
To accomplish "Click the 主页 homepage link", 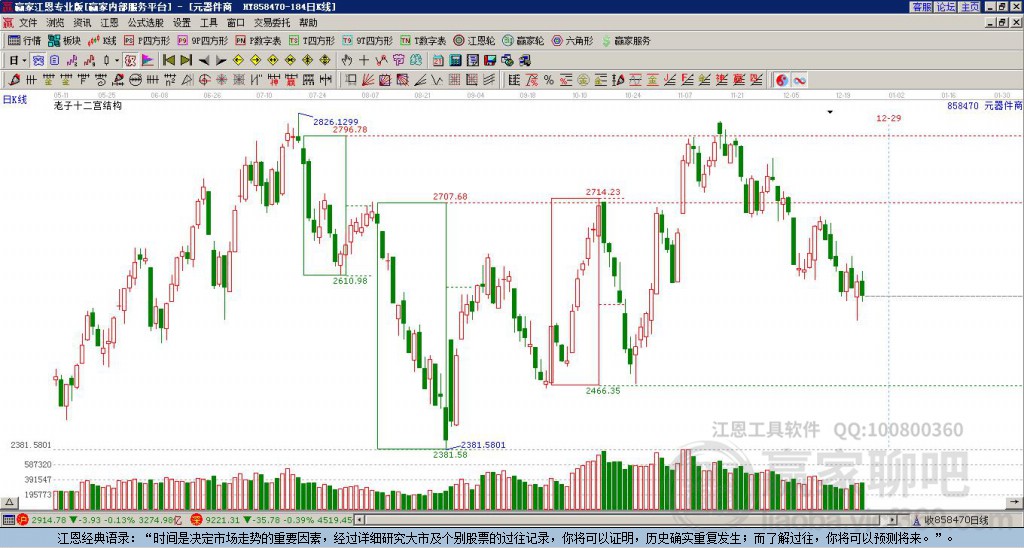I will [x=970, y=7].
